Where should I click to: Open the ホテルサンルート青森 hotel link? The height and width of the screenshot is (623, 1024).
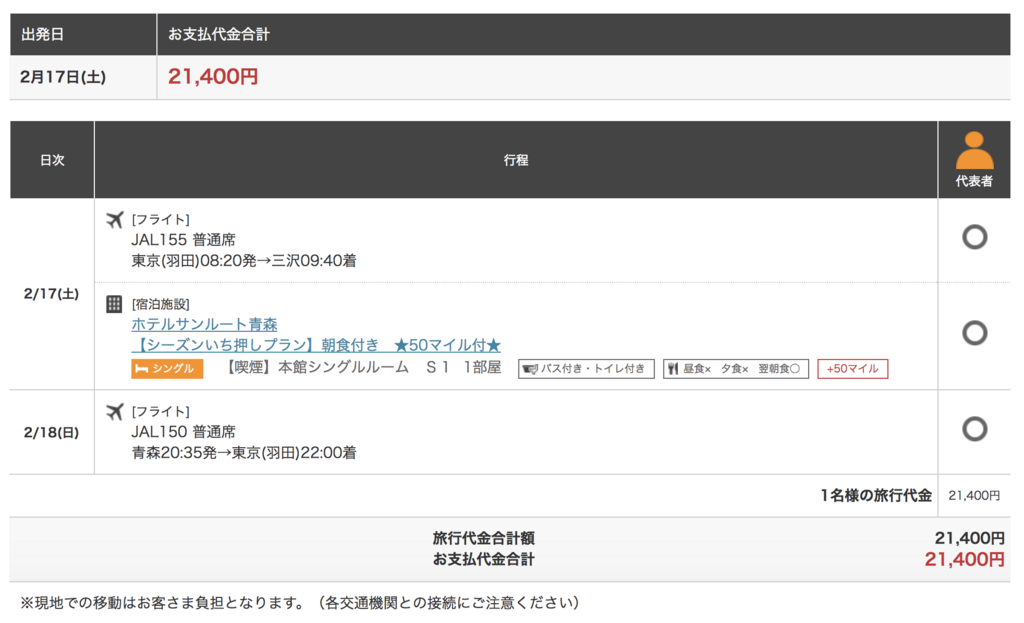pos(204,325)
